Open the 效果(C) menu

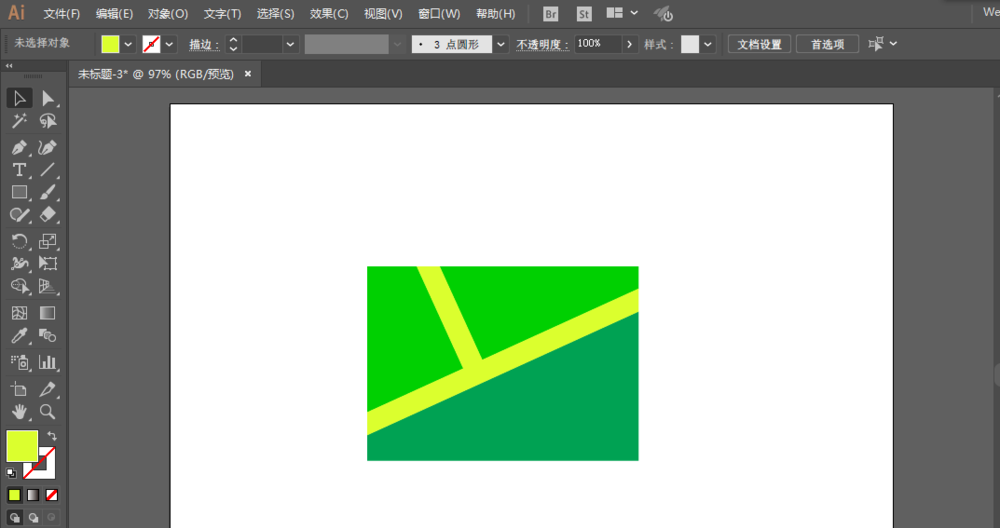click(329, 14)
